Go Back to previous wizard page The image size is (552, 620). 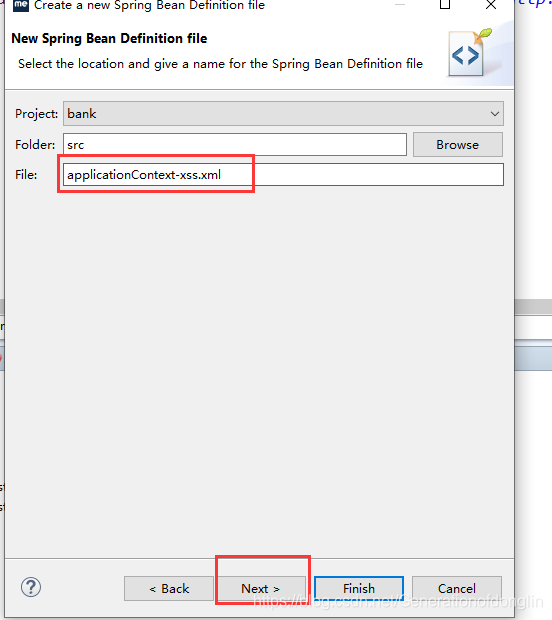pyautogui.click(x=169, y=588)
